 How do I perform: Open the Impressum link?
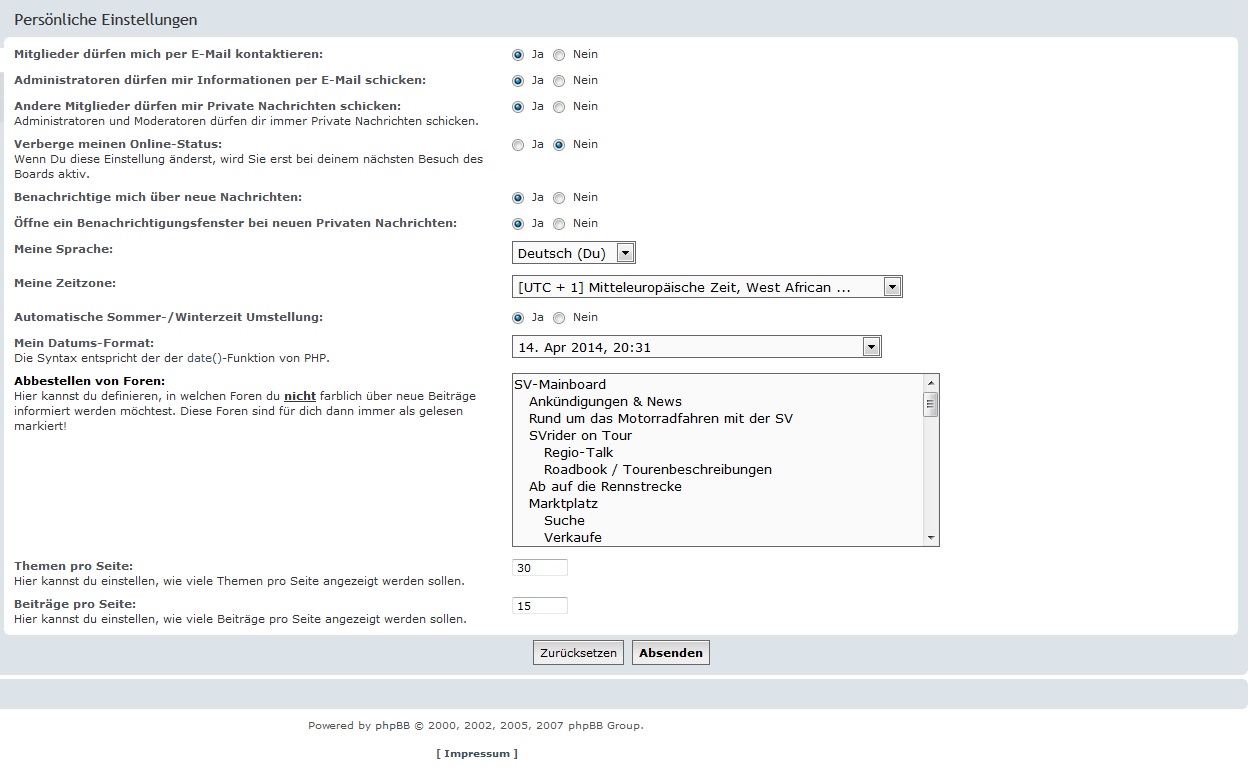tap(477, 753)
